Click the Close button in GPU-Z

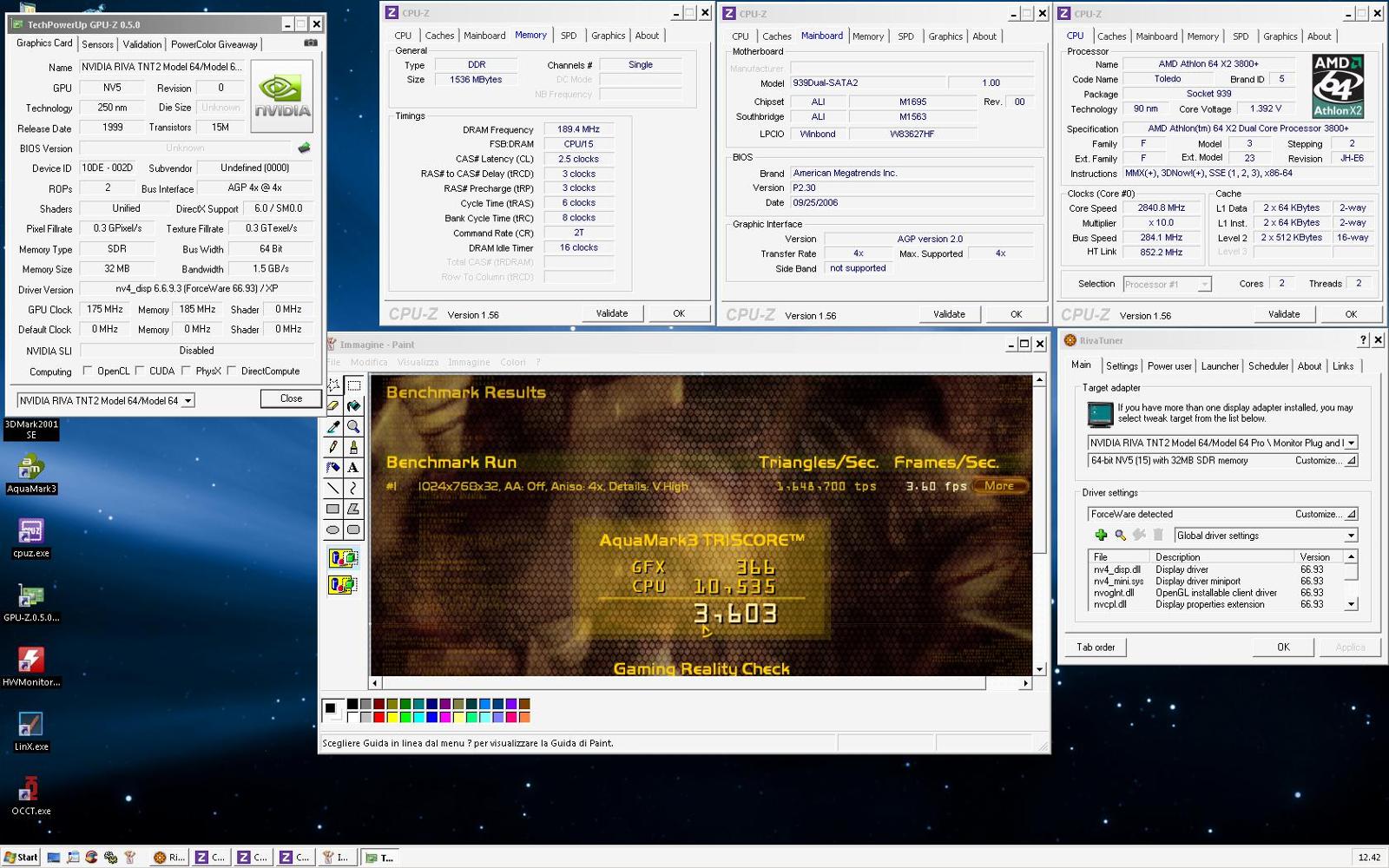[x=291, y=398]
